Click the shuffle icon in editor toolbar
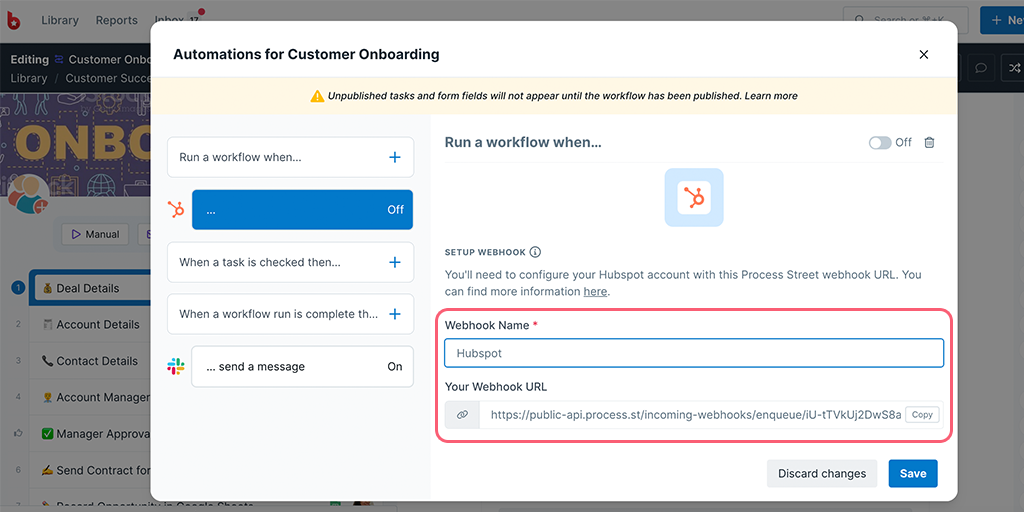This screenshot has width=1024, height=512. (1013, 68)
